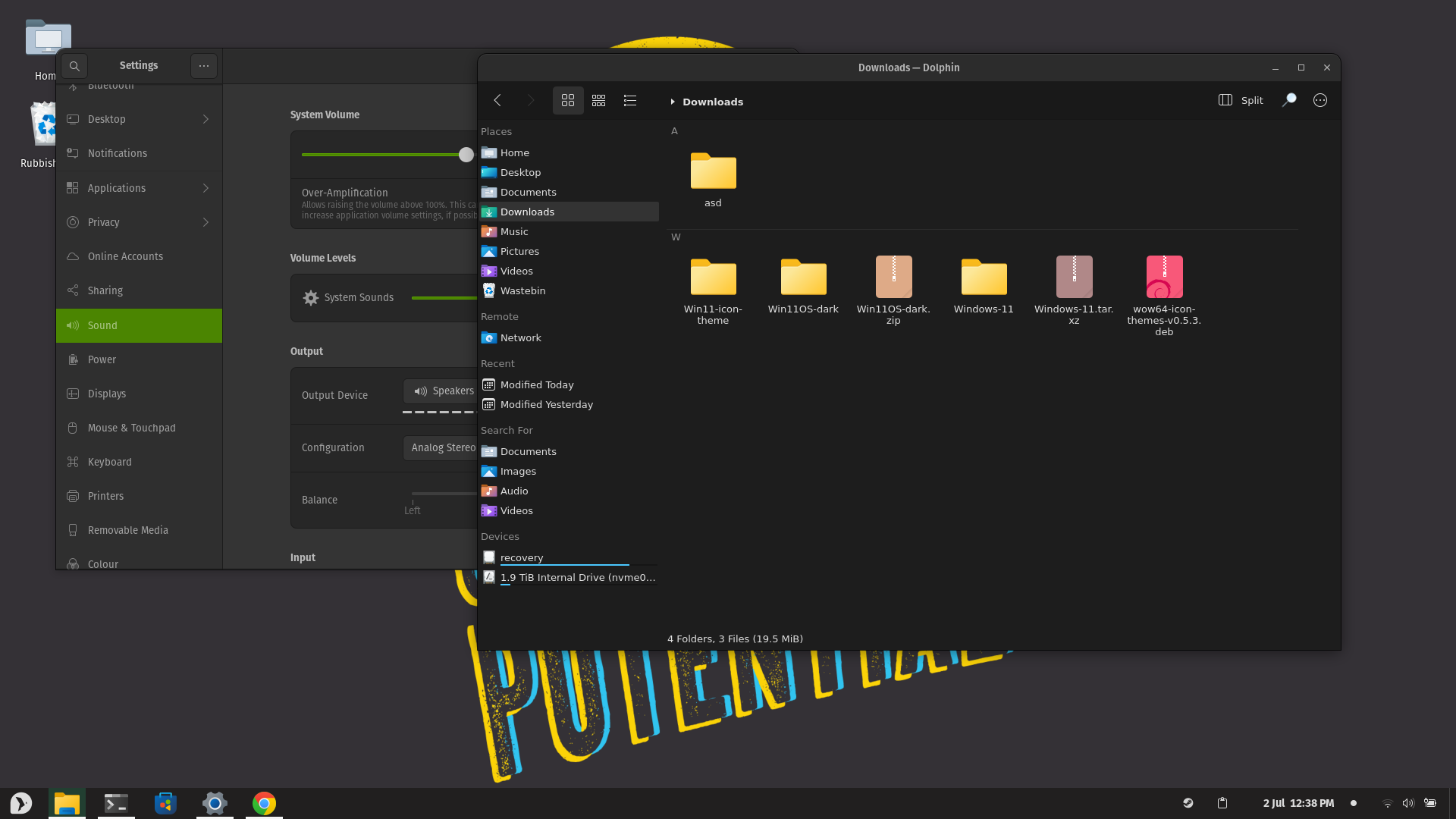Open the Displays settings page
The width and height of the screenshot is (1456, 819).
[x=107, y=394]
